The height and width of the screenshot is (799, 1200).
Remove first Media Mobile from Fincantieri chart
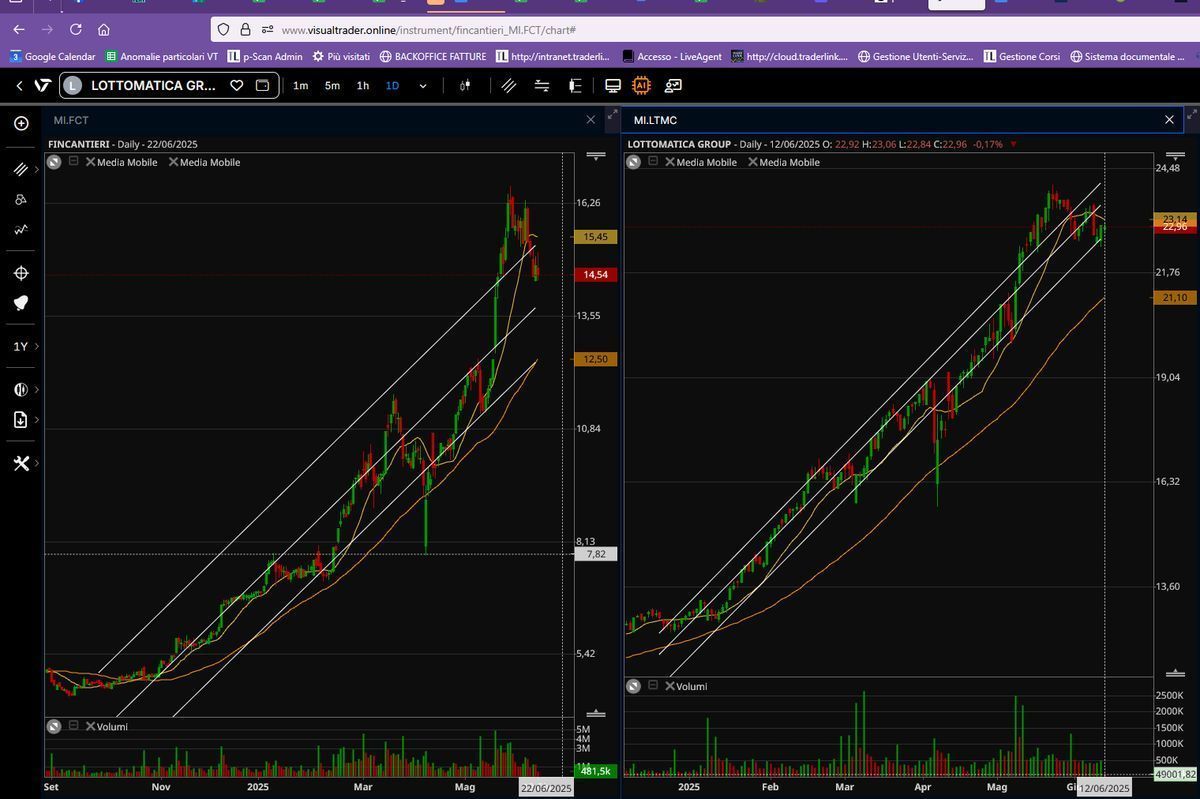(90, 162)
